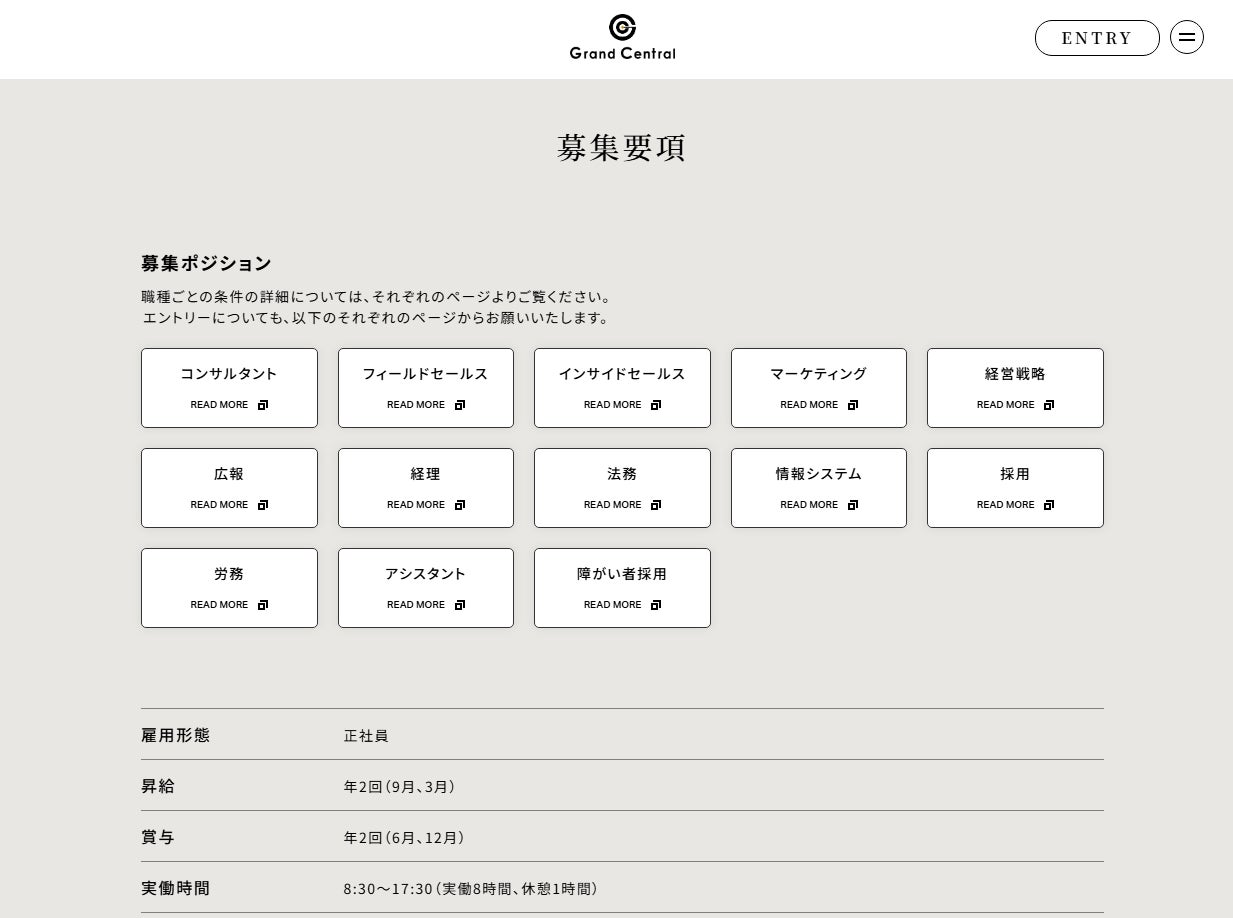The width and height of the screenshot is (1233, 918).
Task: Click the 正社員 value text
Action: pyautogui.click(x=366, y=736)
